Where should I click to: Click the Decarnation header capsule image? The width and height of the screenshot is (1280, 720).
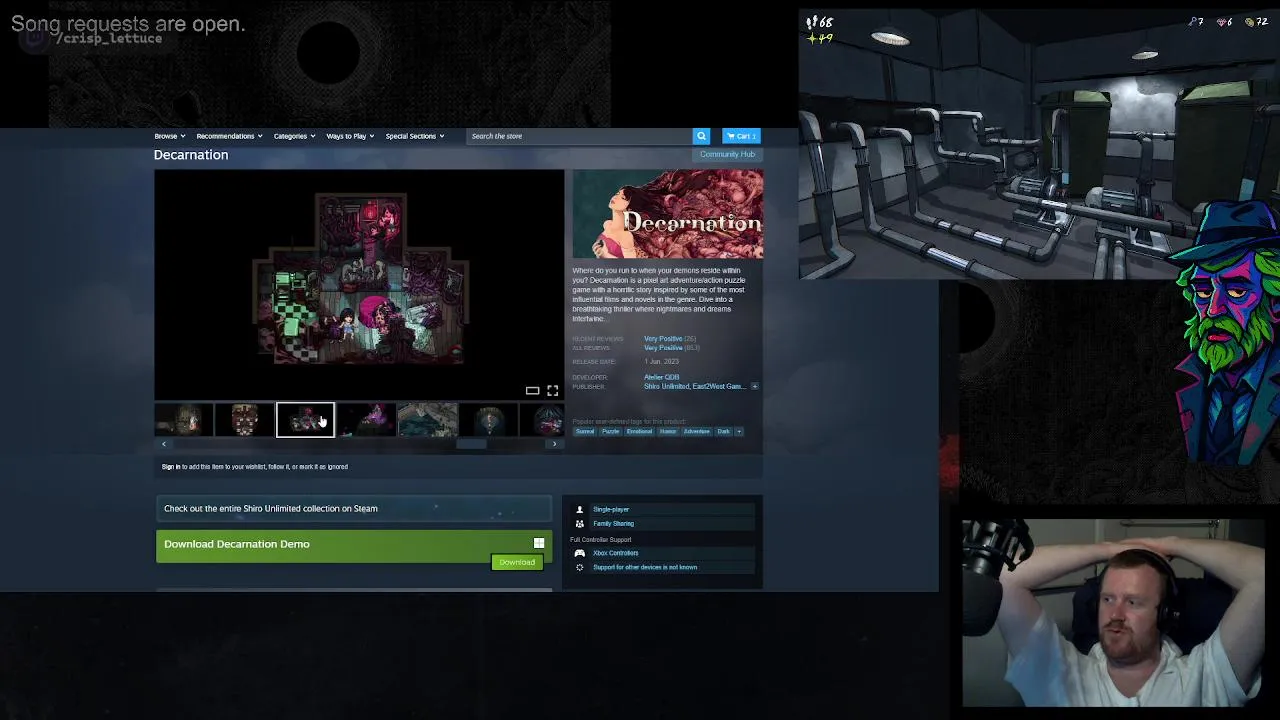pyautogui.click(x=668, y=214)
